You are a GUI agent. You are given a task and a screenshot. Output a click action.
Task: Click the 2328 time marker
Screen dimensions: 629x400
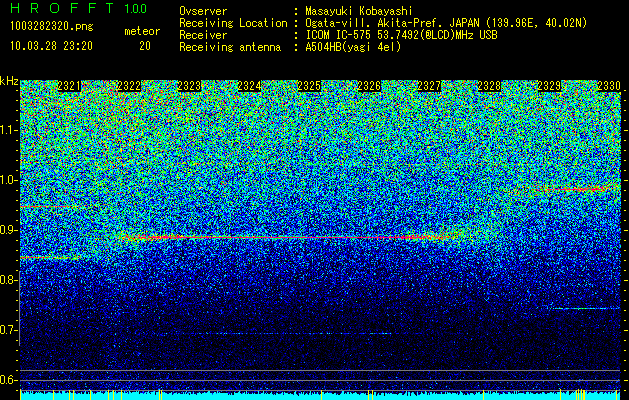489,86
